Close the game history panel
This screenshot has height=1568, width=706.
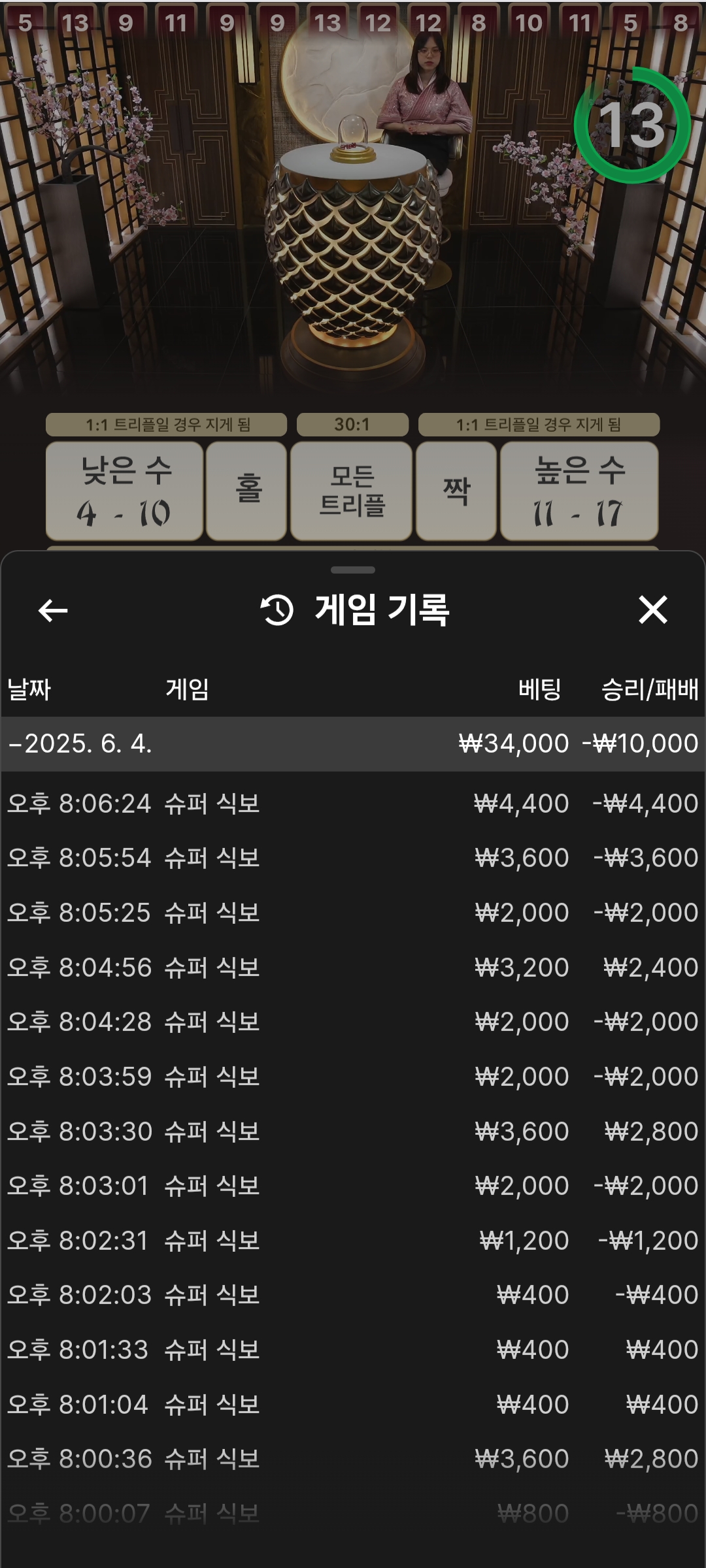(x=652, y=610)
